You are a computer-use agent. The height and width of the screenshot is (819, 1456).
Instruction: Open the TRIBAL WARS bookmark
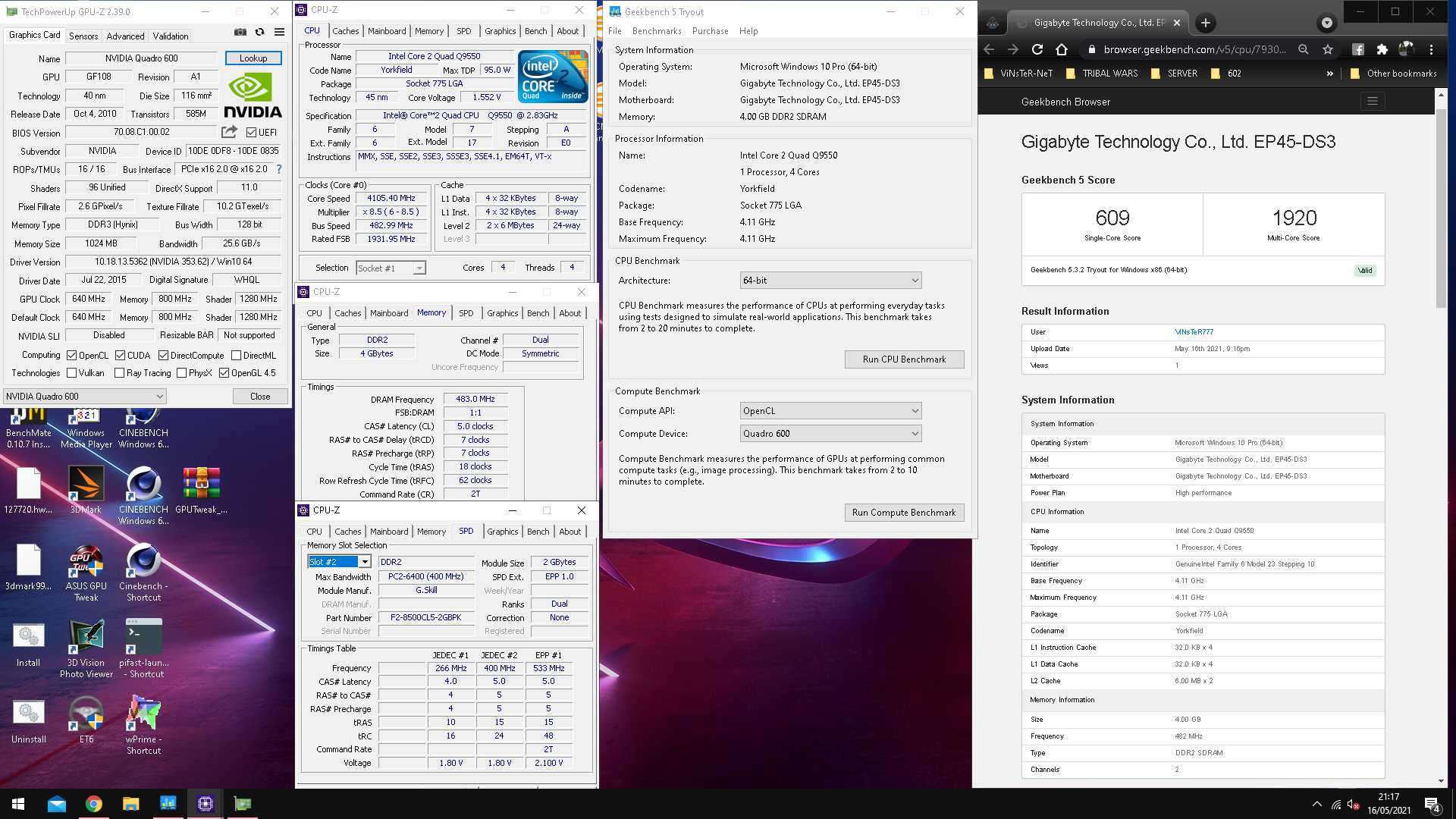[x=1102, y=74]
